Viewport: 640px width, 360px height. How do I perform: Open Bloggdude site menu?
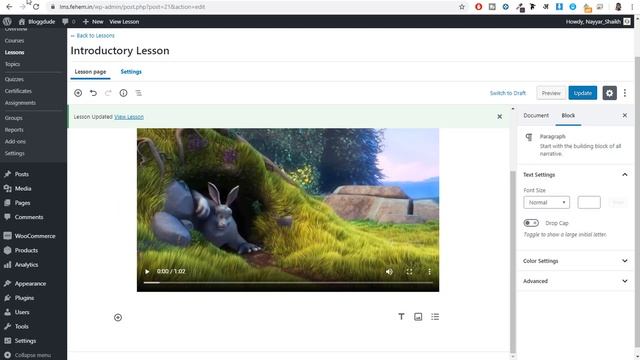[x=37, y=22]
